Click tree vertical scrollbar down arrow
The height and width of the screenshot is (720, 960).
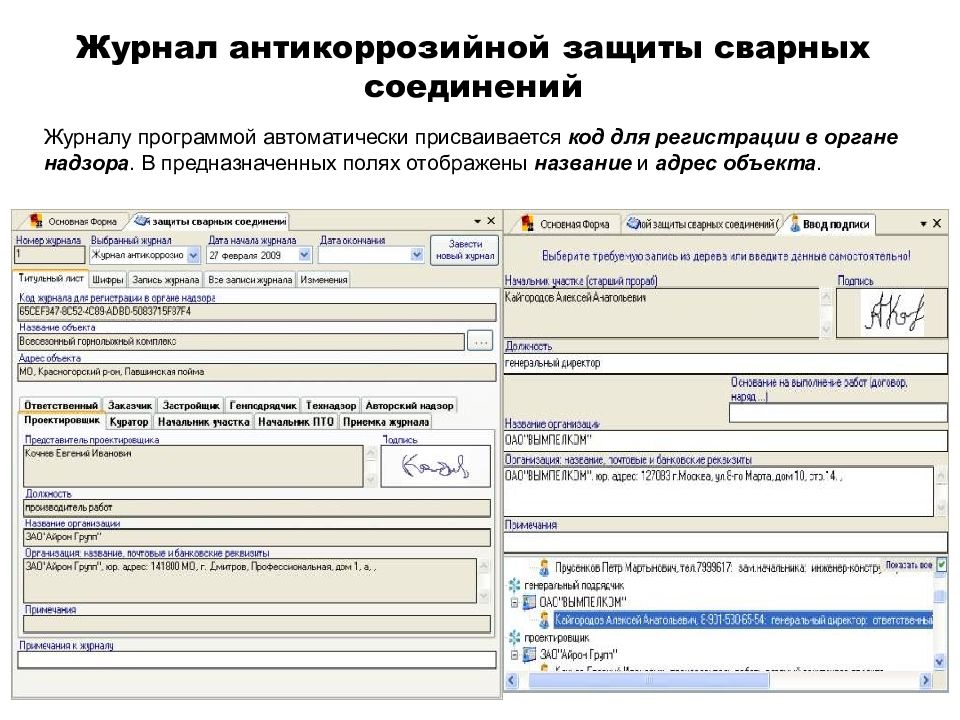pyautogui.click(x=940, y=661)
